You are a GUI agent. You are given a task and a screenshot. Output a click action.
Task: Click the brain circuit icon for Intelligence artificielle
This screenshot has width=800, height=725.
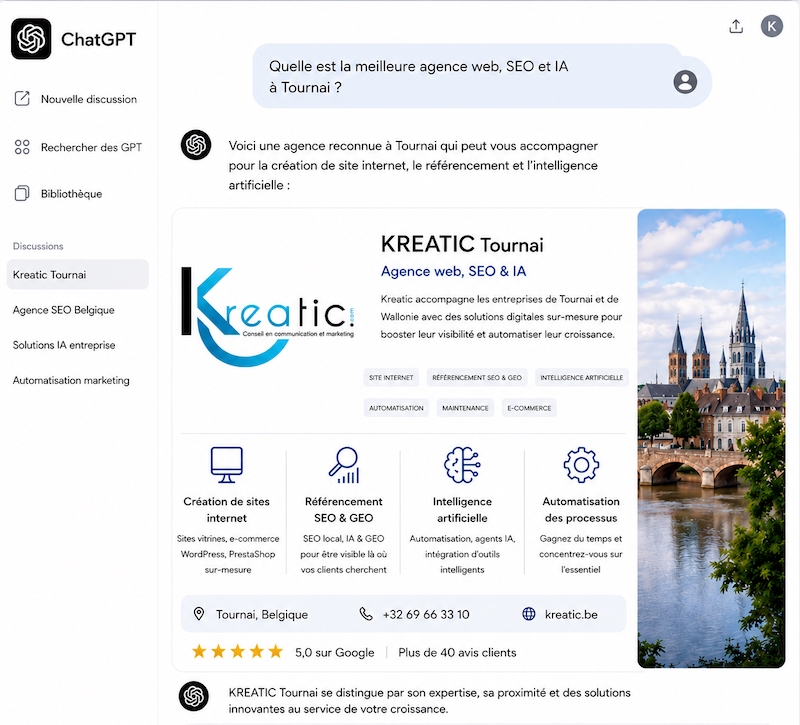pos(462,465)
